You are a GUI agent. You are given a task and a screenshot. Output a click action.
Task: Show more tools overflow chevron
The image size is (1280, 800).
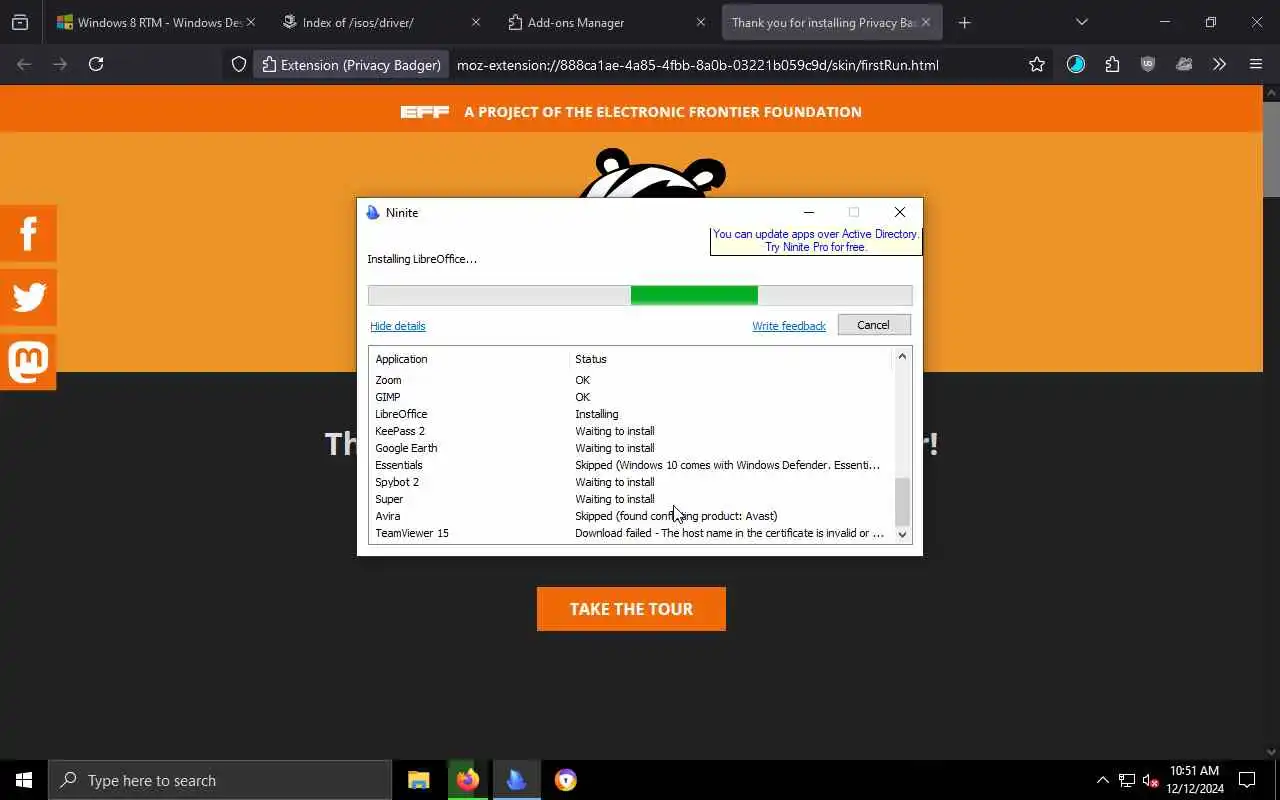point(1219,64)
